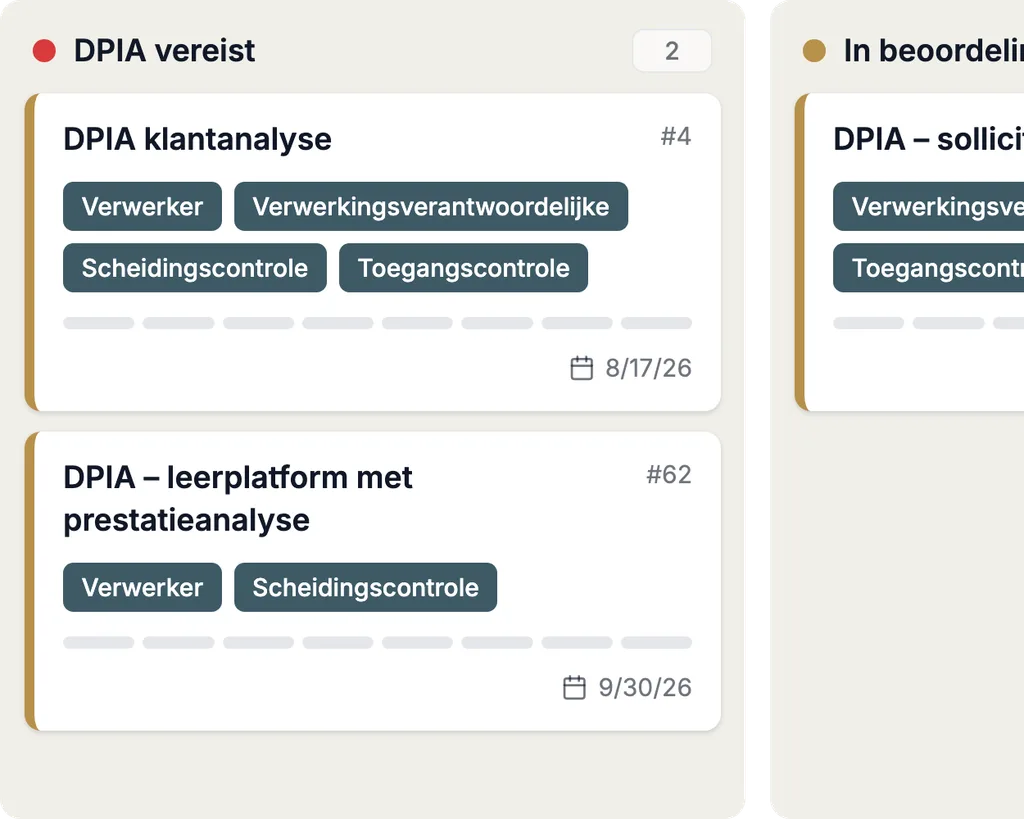Select Toegangscontrole tag on klantanalyse card

pos(464,268)
